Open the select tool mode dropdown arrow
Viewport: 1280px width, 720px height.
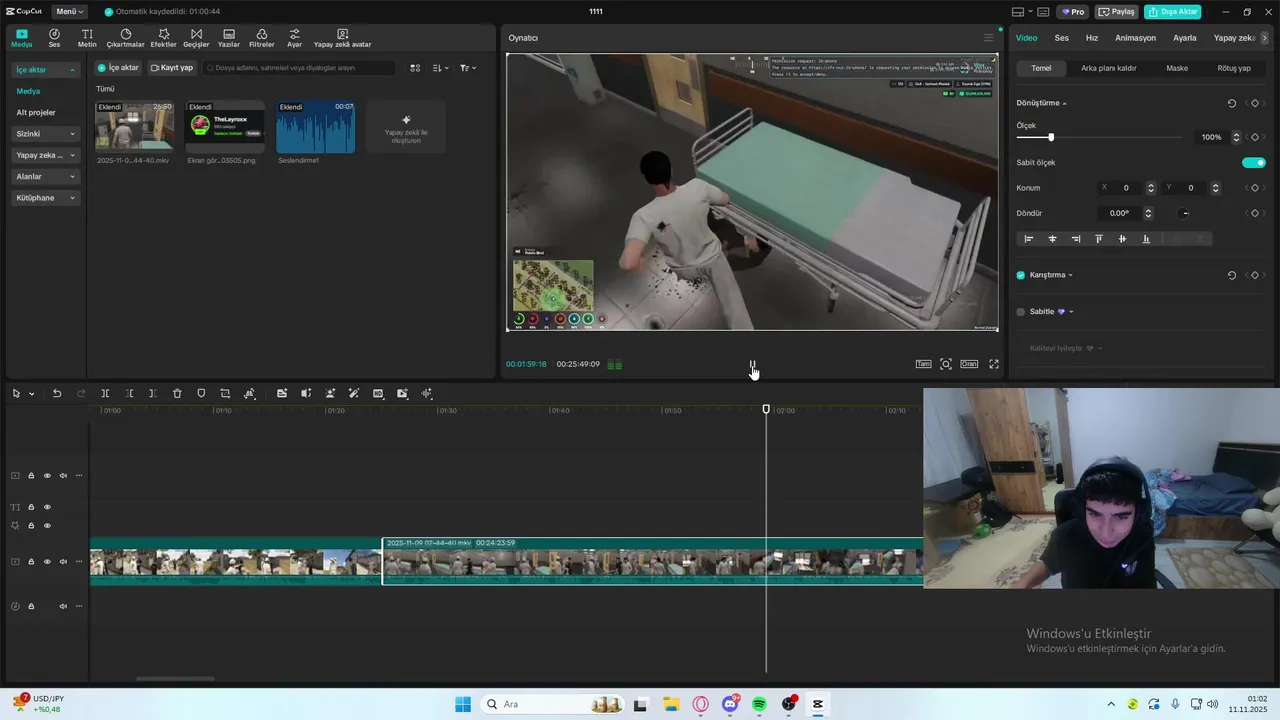click(x=32, y=394)
